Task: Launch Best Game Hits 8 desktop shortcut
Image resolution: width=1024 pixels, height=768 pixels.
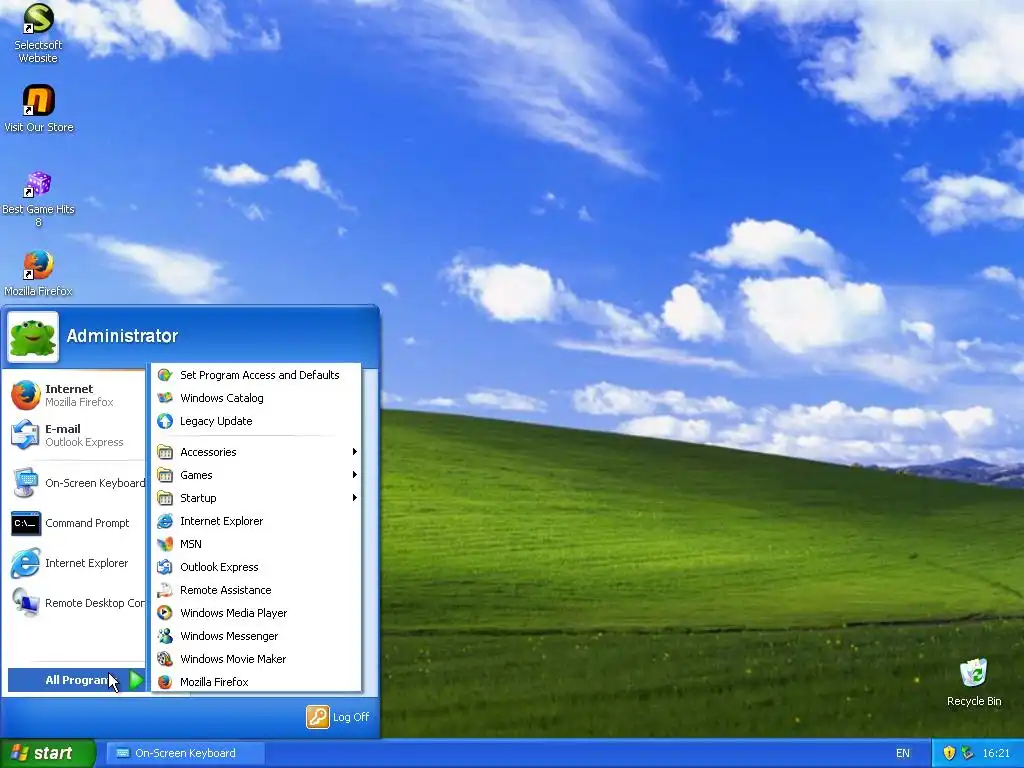Action: click(x=39, y=199)
